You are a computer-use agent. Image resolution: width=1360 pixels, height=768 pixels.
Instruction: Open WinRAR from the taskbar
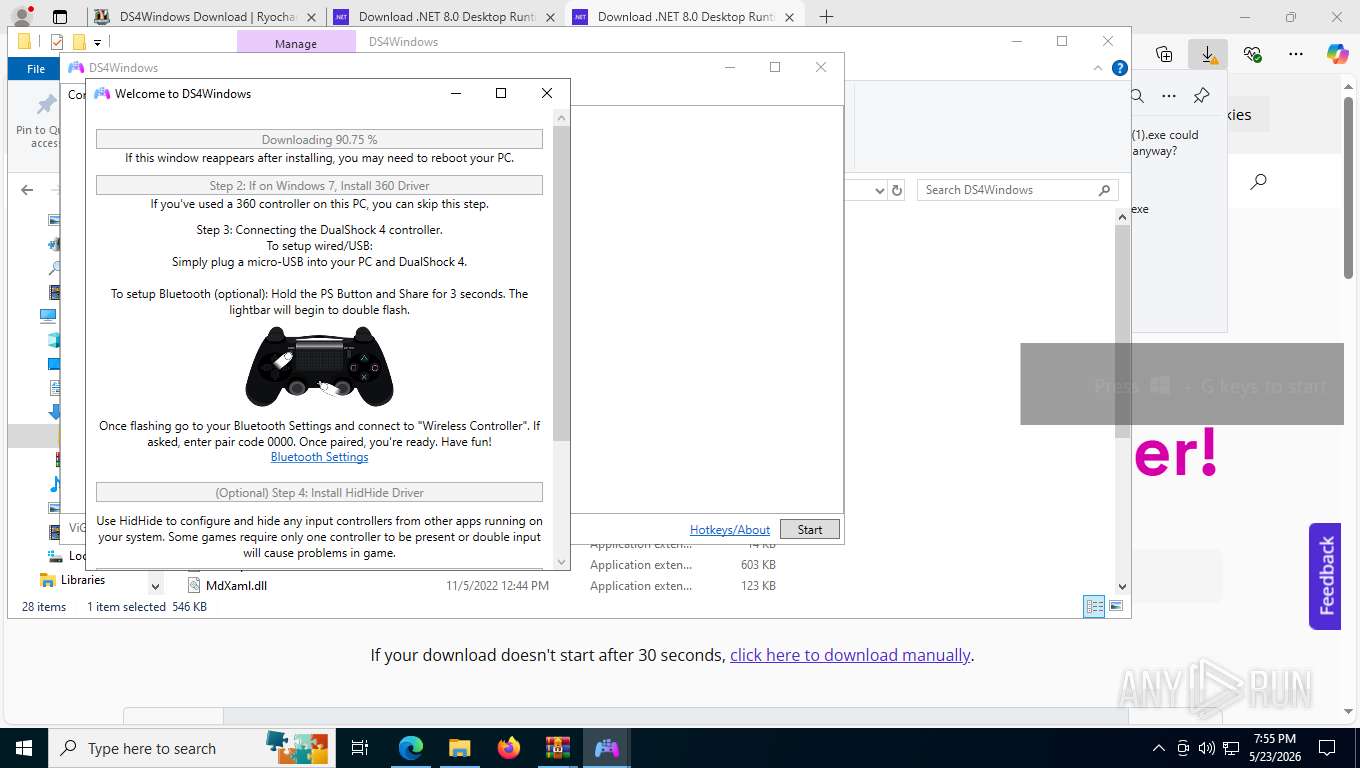point(557,748)
